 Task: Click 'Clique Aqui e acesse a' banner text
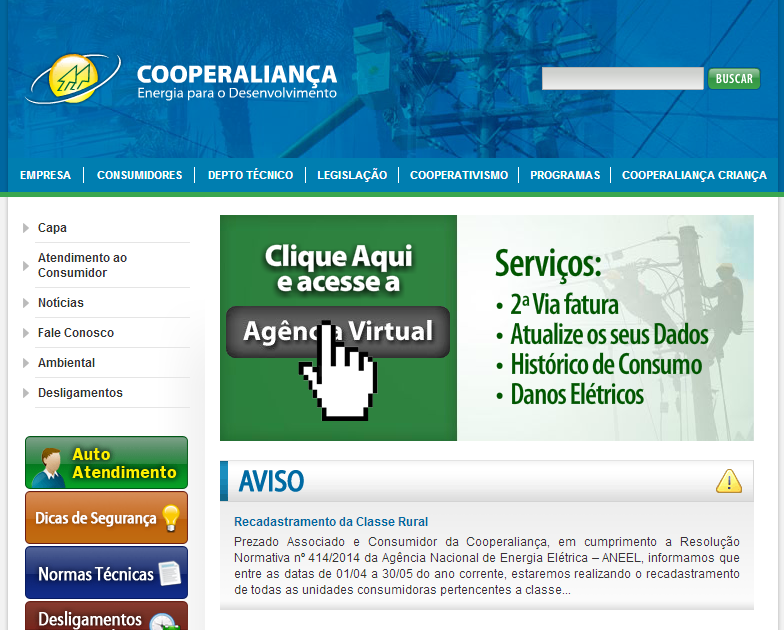point(338,268)
